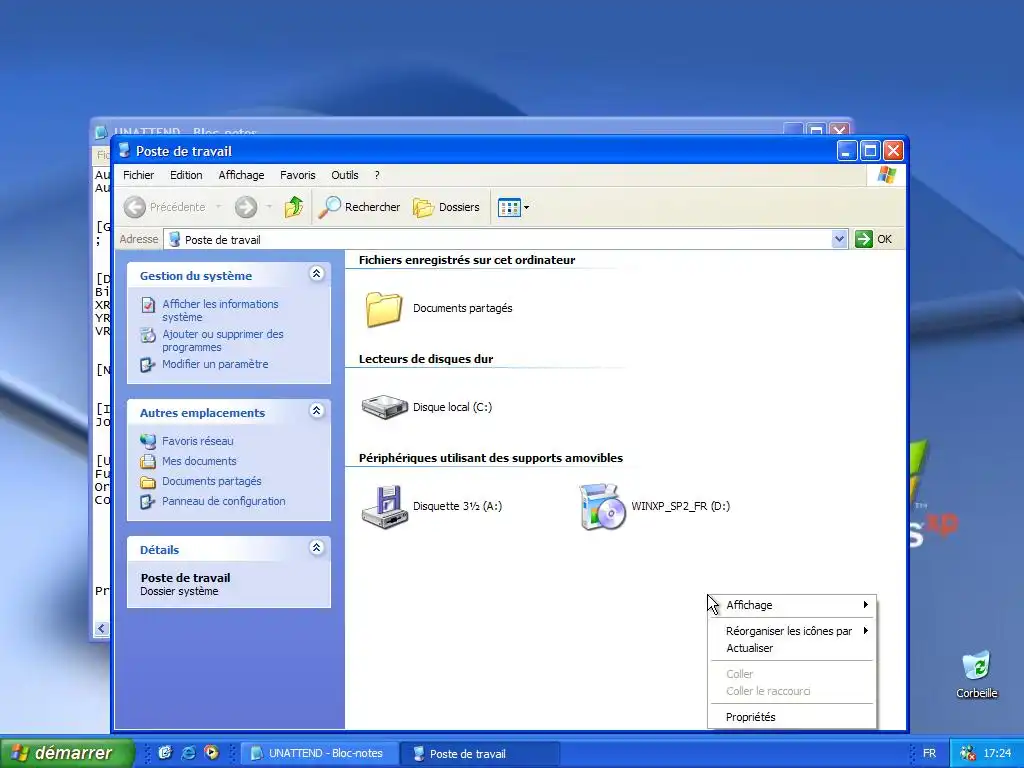1024x768 pixels.
Task: Expand Affichage submenu in context menu
Action: click(x=792, y=605)
